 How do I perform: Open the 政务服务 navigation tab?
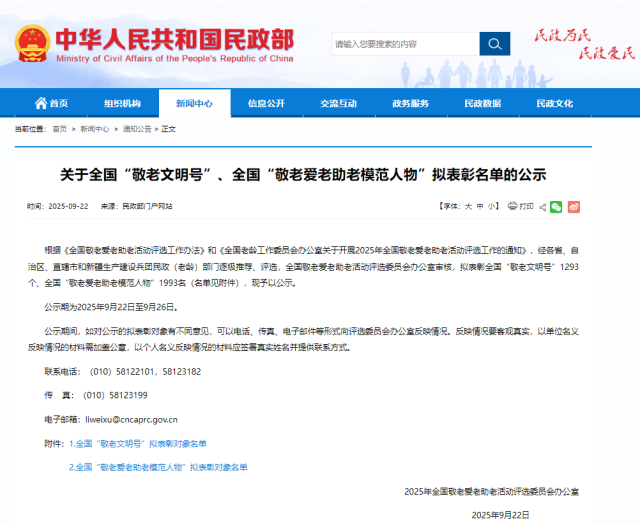[411, 103]
